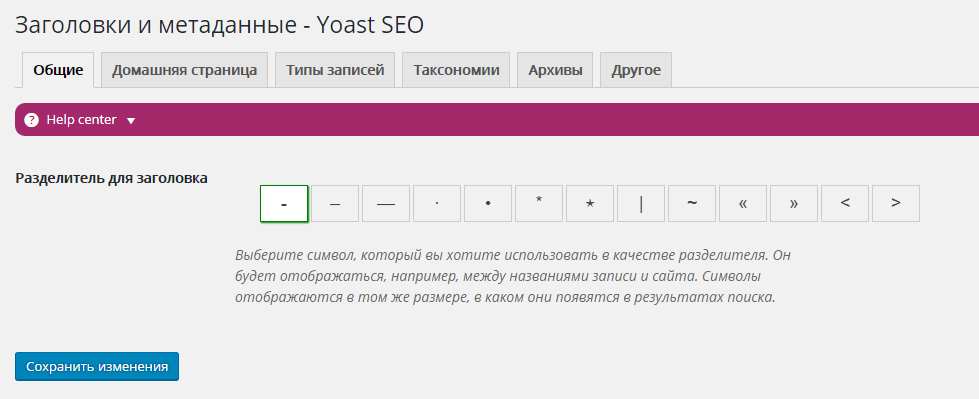The width and height of the screenshot is (979, 399).
Task: Pick the right guillemet » separator
Action: 794,204
